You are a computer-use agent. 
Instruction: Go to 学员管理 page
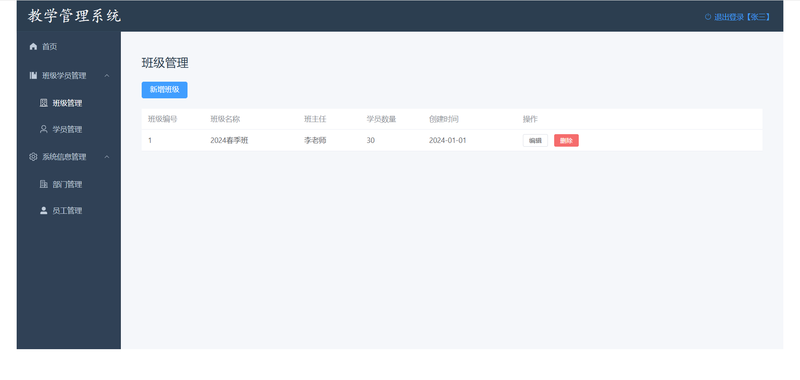[69, 129]
